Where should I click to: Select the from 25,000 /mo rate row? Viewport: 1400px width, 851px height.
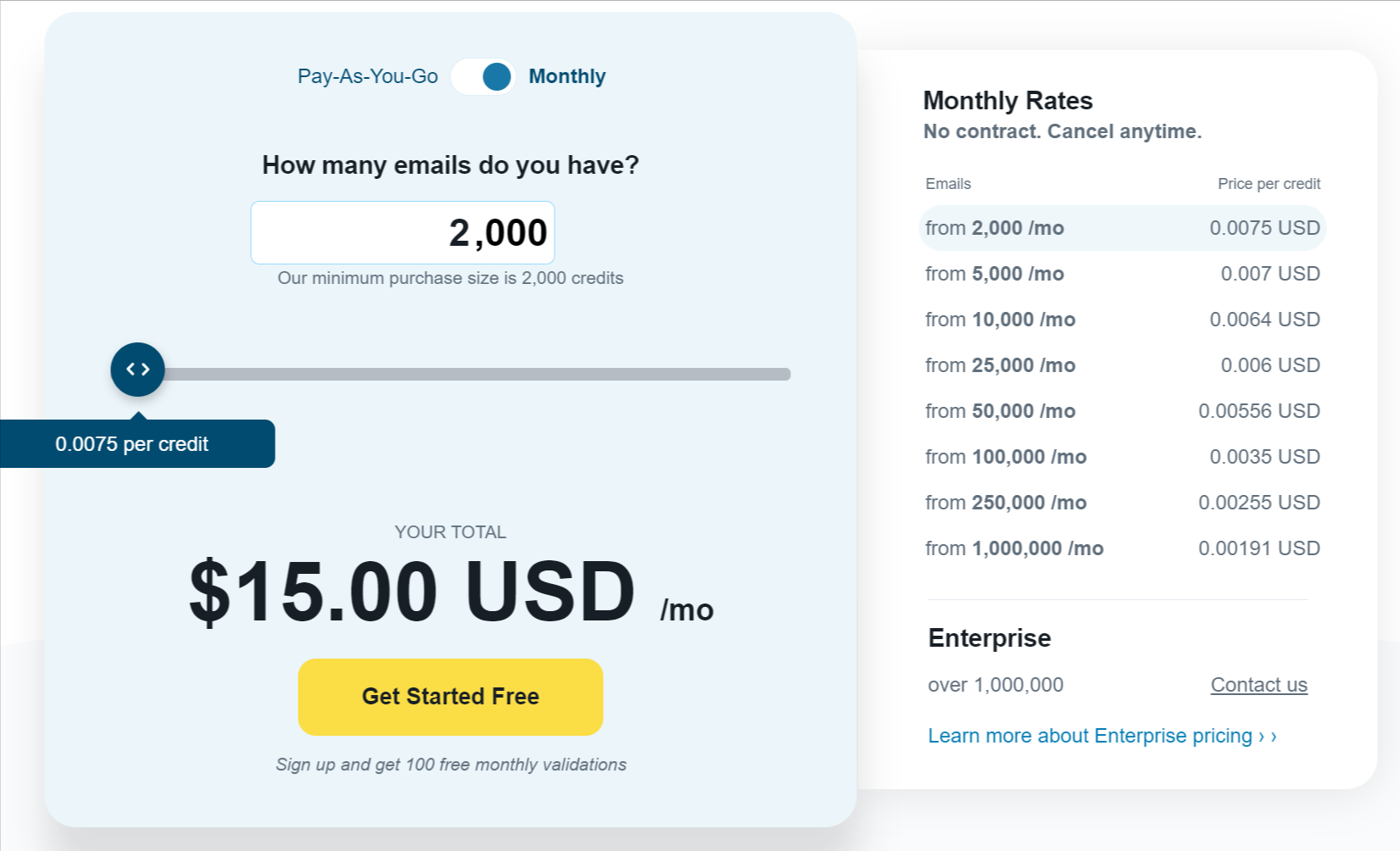pyautogui.click(x=1122, y=365)
